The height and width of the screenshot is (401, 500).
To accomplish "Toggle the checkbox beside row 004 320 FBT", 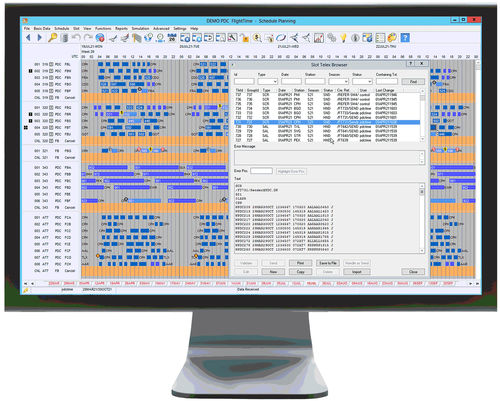I will [x=51, y=128].
